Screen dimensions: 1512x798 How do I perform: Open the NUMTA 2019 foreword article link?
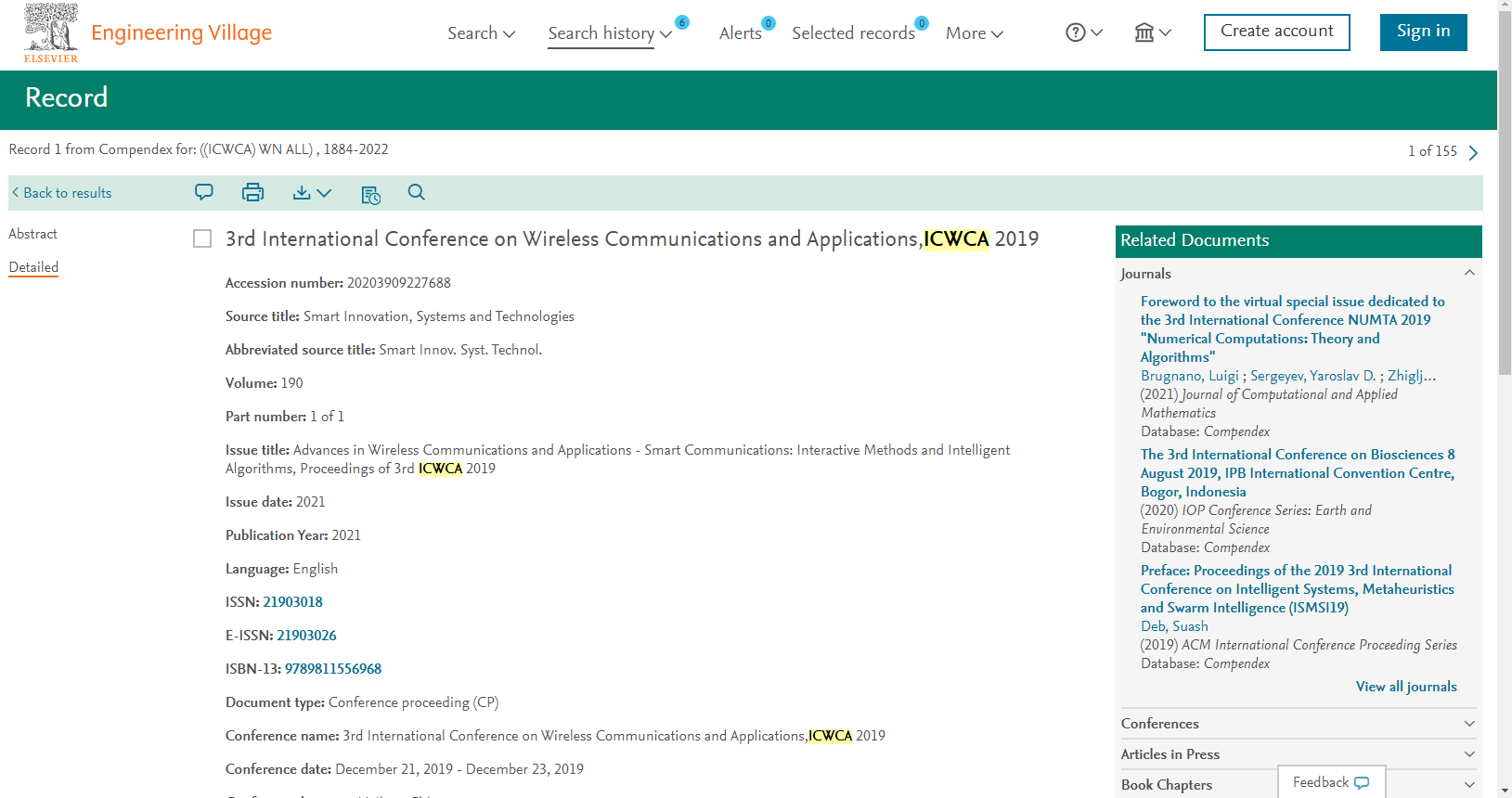click(x=1293, y=329)
